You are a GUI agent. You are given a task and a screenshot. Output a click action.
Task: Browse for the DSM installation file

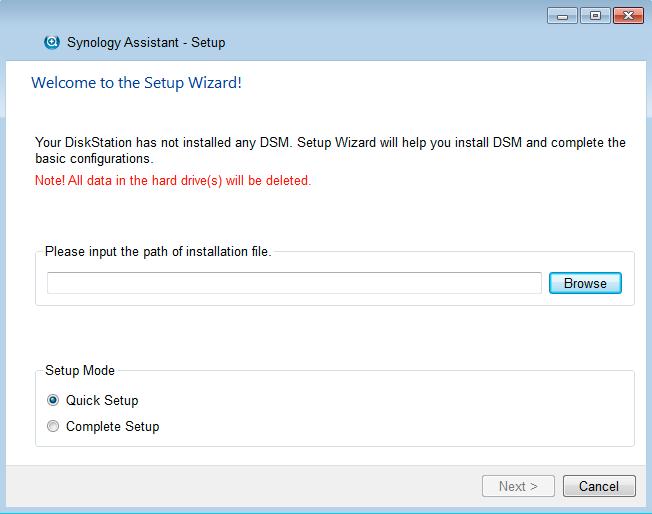pos(585,283)
